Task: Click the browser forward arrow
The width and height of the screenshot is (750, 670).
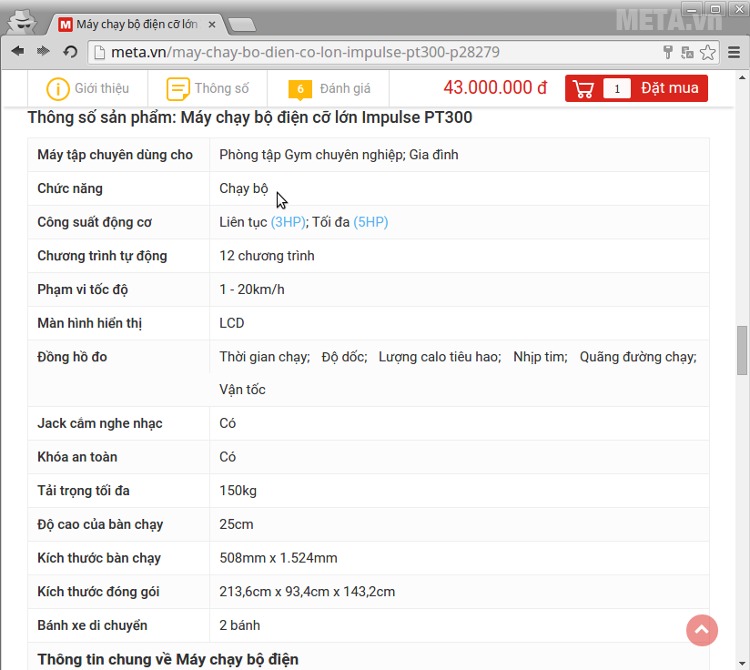Action: (43, 51)
